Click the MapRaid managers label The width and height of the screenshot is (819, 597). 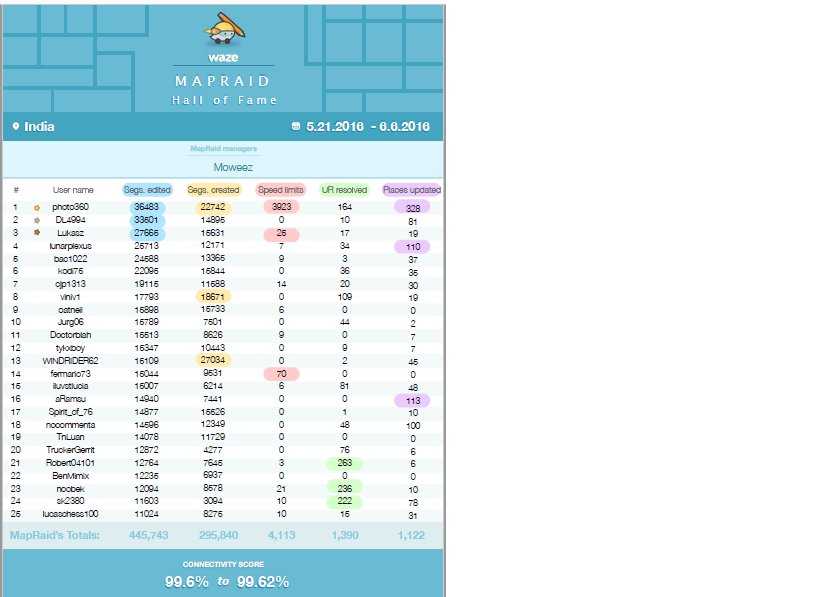coord(224,149)
